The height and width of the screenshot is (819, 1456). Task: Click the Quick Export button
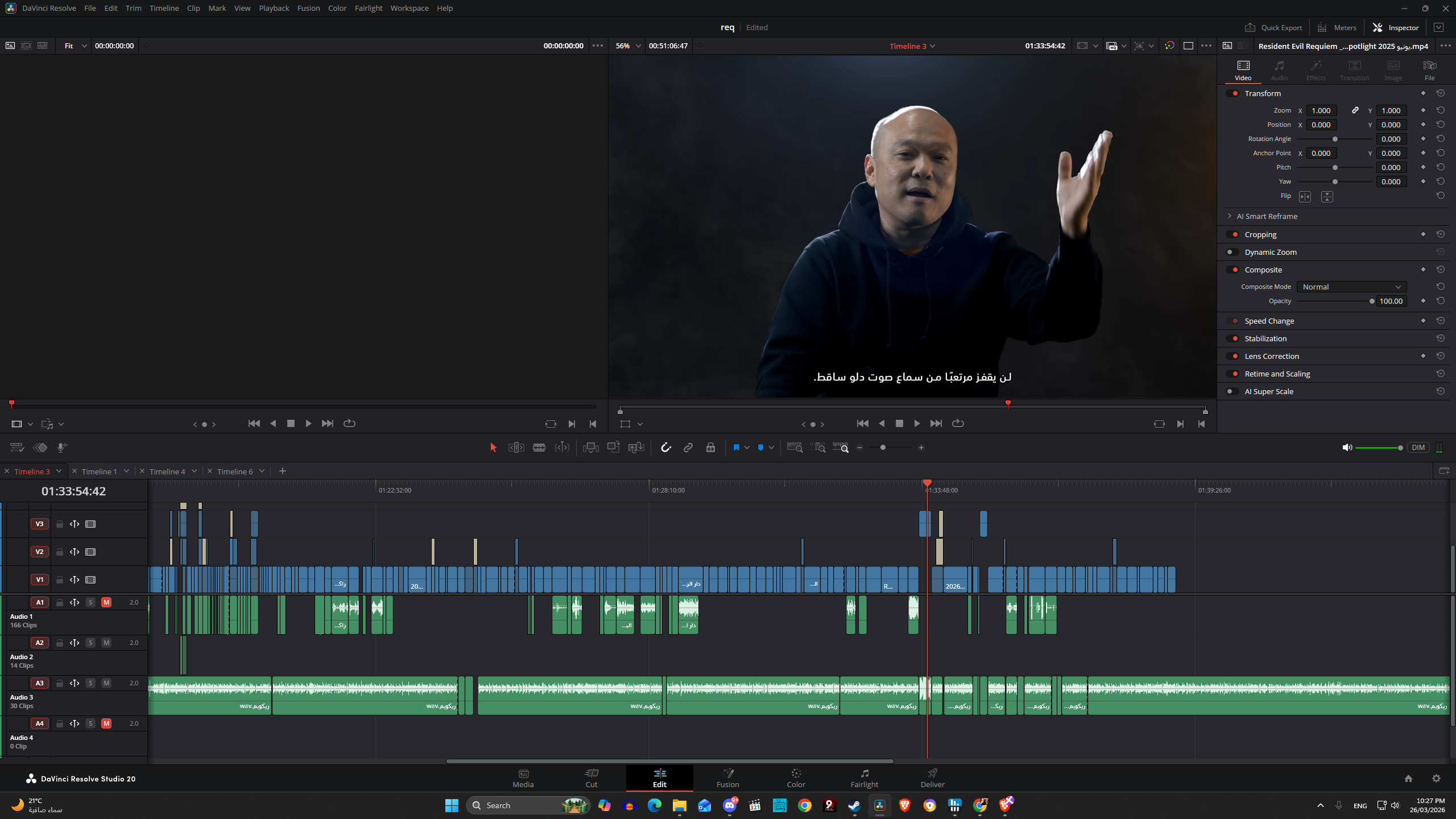[1273, 27]
